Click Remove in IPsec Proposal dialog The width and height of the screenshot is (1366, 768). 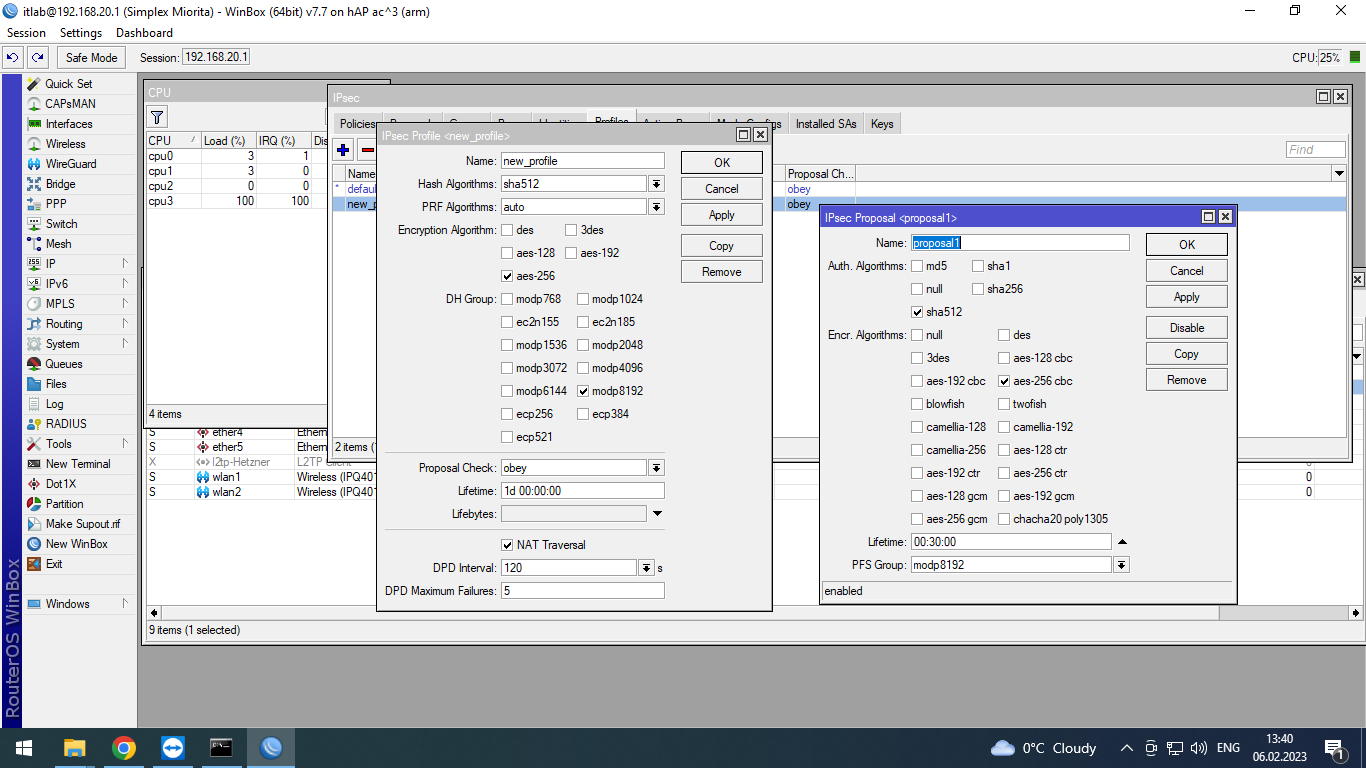1187,380
